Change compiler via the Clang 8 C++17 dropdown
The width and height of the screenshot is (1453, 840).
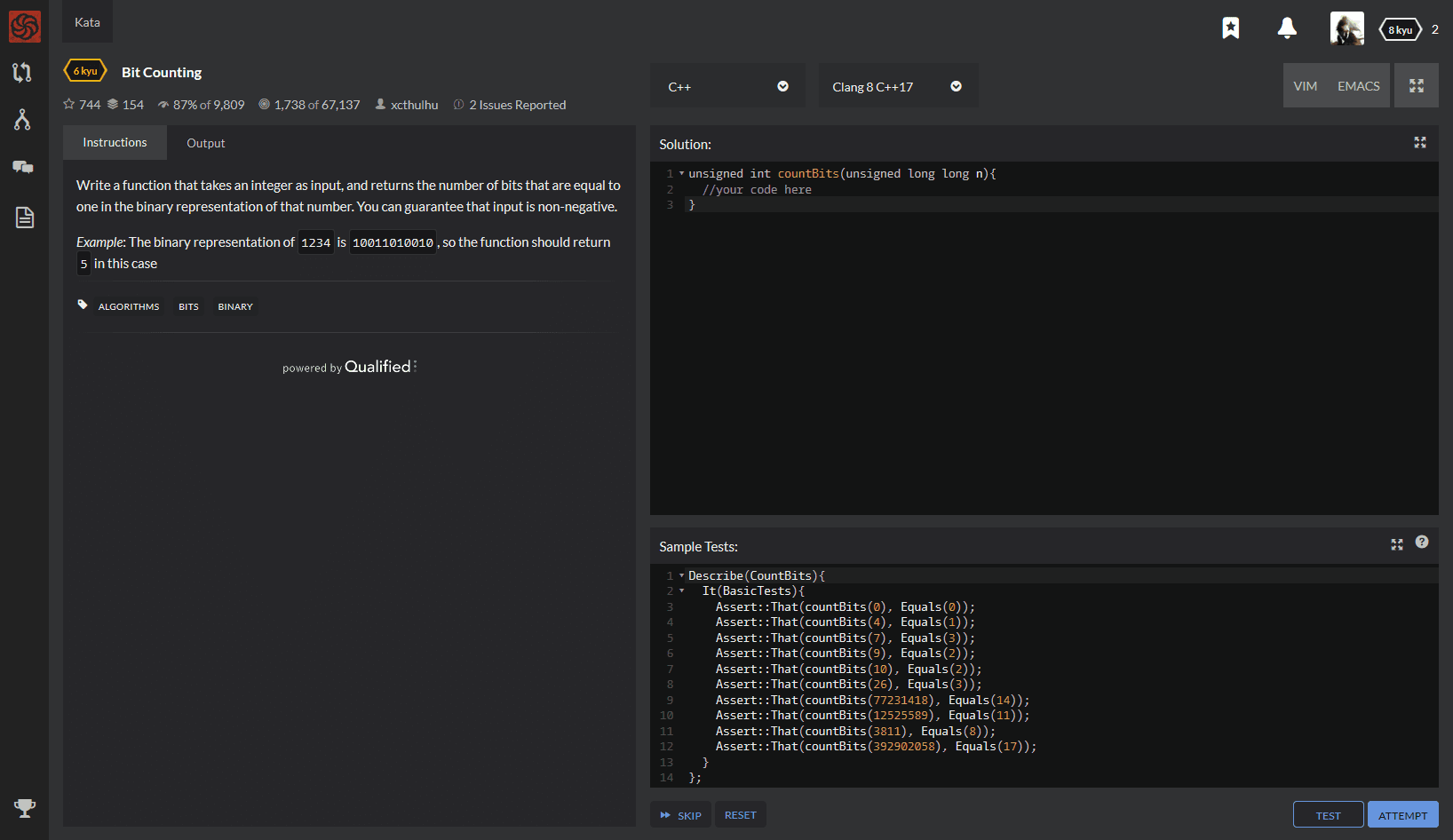tap(898, 85)
